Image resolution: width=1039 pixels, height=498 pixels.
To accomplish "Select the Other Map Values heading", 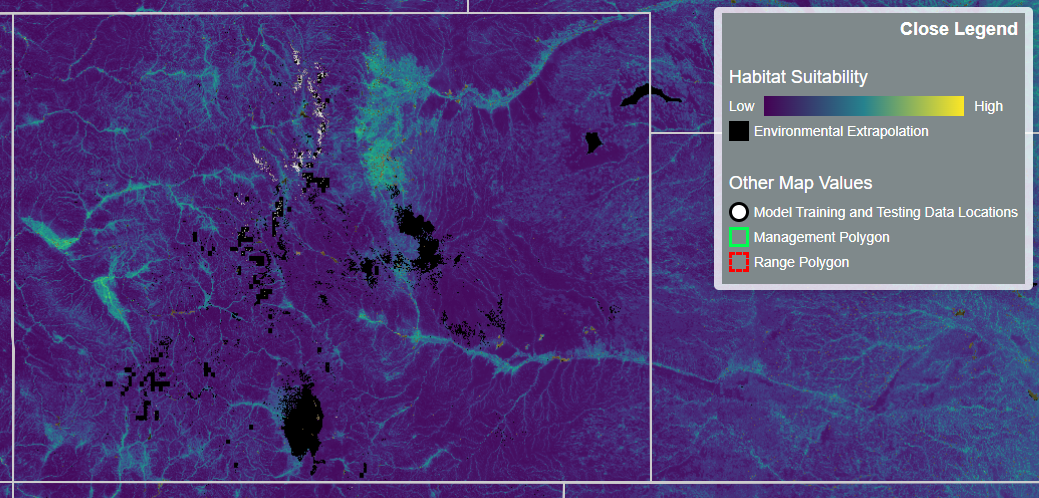I will pos(800,183).
